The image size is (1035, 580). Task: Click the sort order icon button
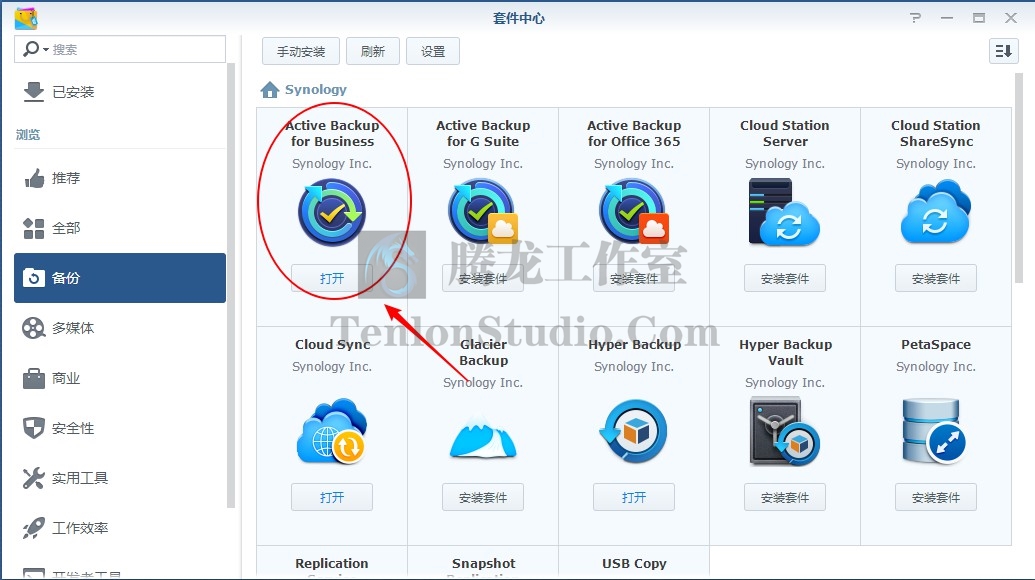pyautogui.click(x=1003, y=51)
